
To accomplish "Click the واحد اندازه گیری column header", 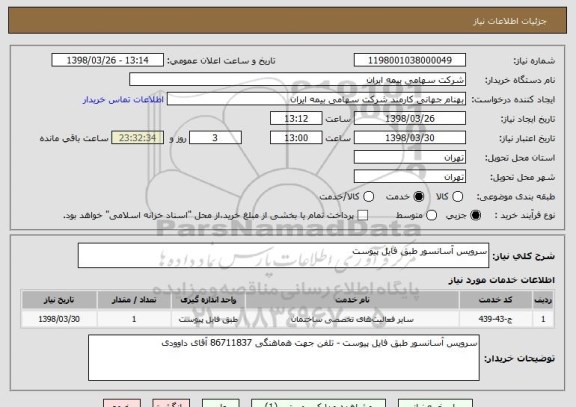I will coord(208,300).
